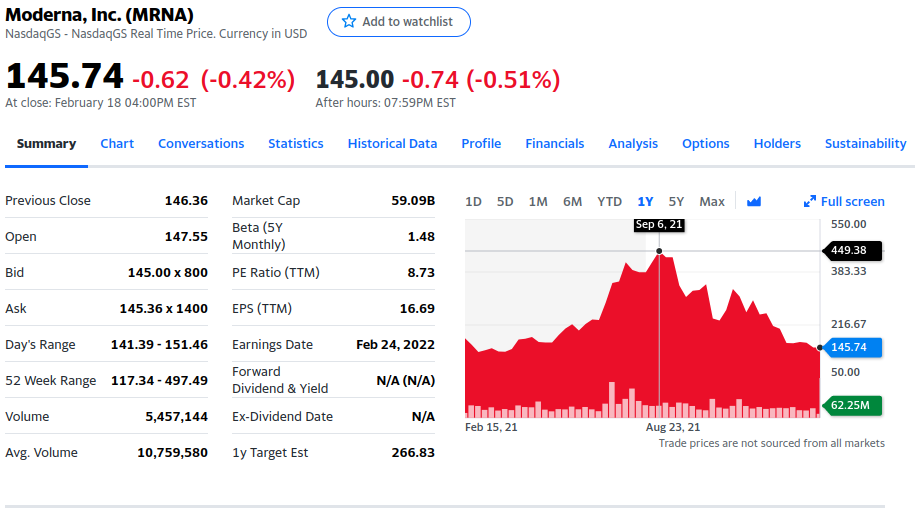
Task: Switch to the Financials tab
Action: 554,143
